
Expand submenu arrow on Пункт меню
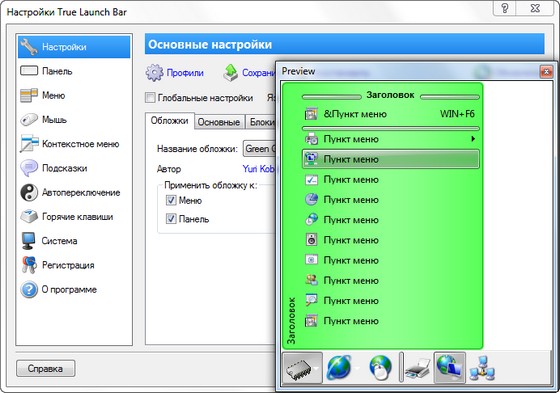(473, 139)
